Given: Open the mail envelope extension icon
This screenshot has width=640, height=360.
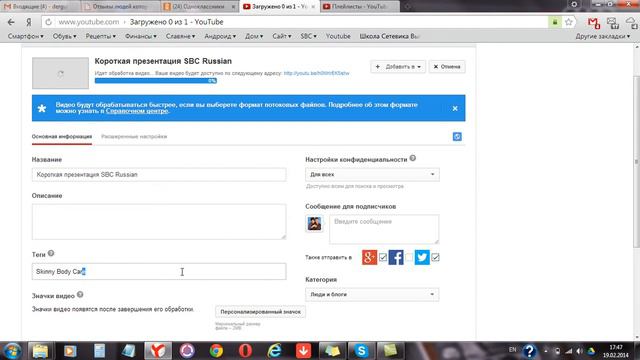Looking at the screenshot, I should pyautogui.click(x=612, y=23).
